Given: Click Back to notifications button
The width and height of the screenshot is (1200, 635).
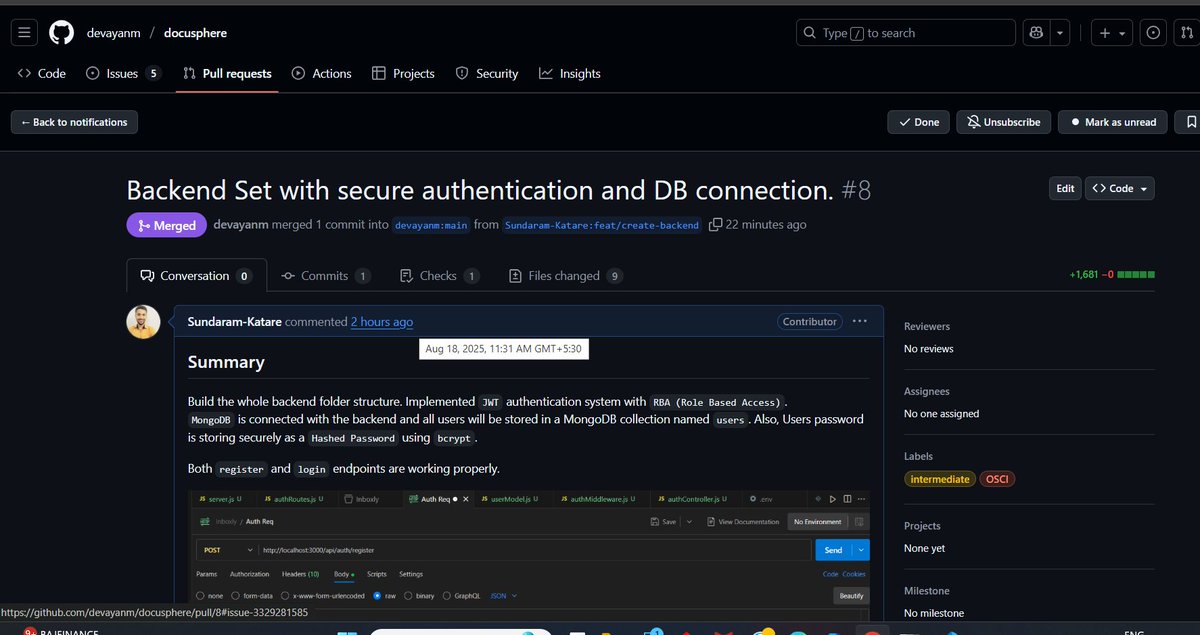Looking at the screenshot, I should pyautogui.click(x=74, y=122).
